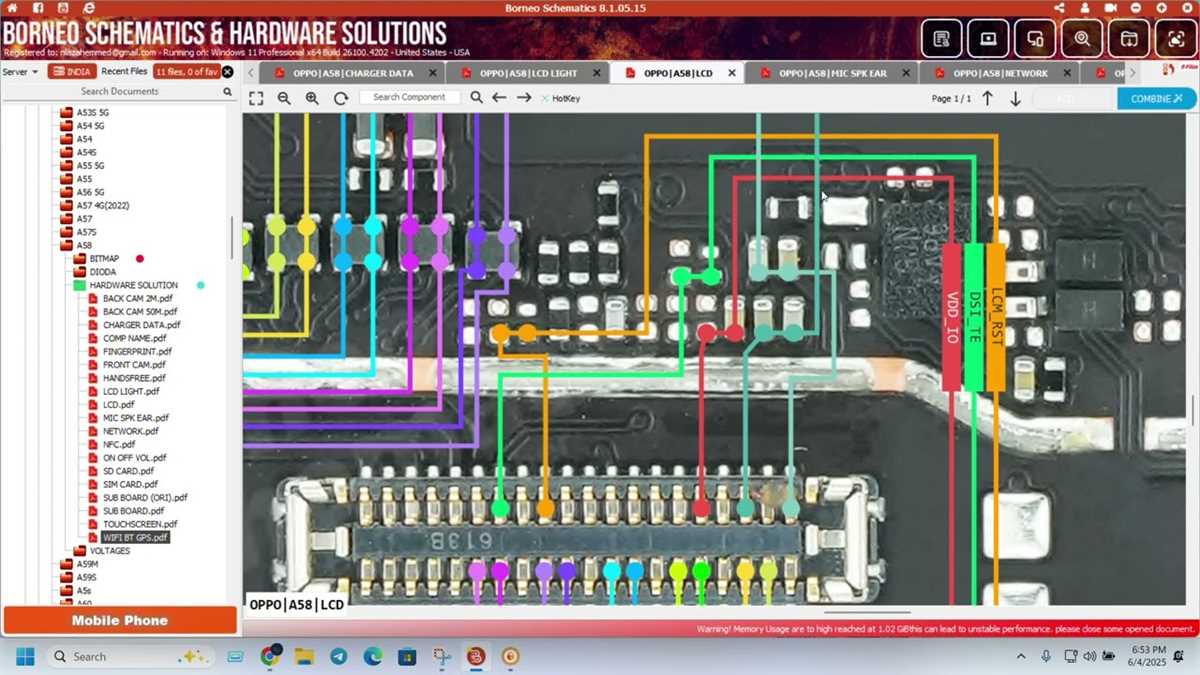Open the Server dropdown
This screenshot has height=675, width=1200.
(x=20, y=72)
